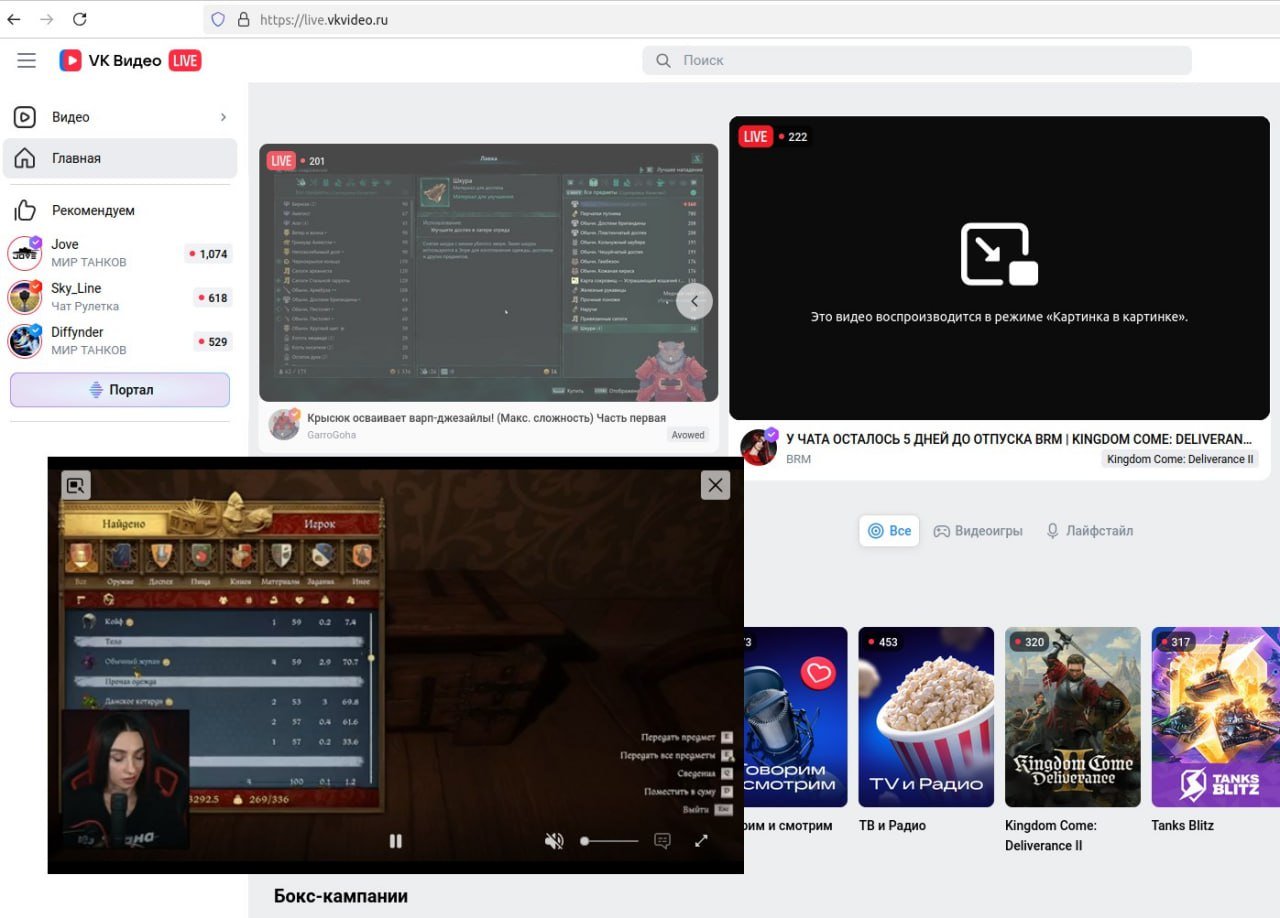Open the GarroGoha channel avatar
This screenshot has height=918, width=1280.
tap(284, 425)
